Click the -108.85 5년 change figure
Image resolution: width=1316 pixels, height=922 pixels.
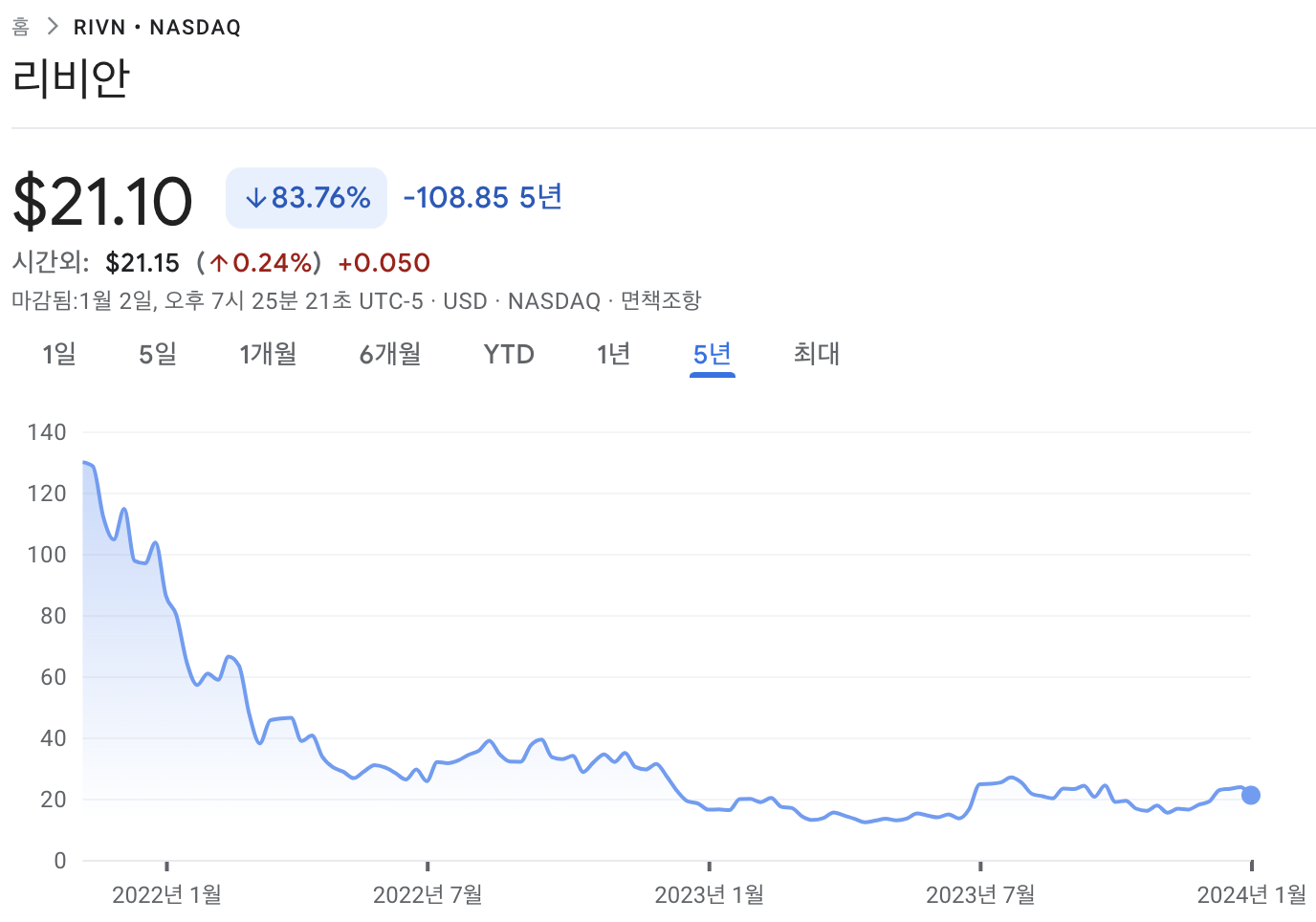coord(482,197)
